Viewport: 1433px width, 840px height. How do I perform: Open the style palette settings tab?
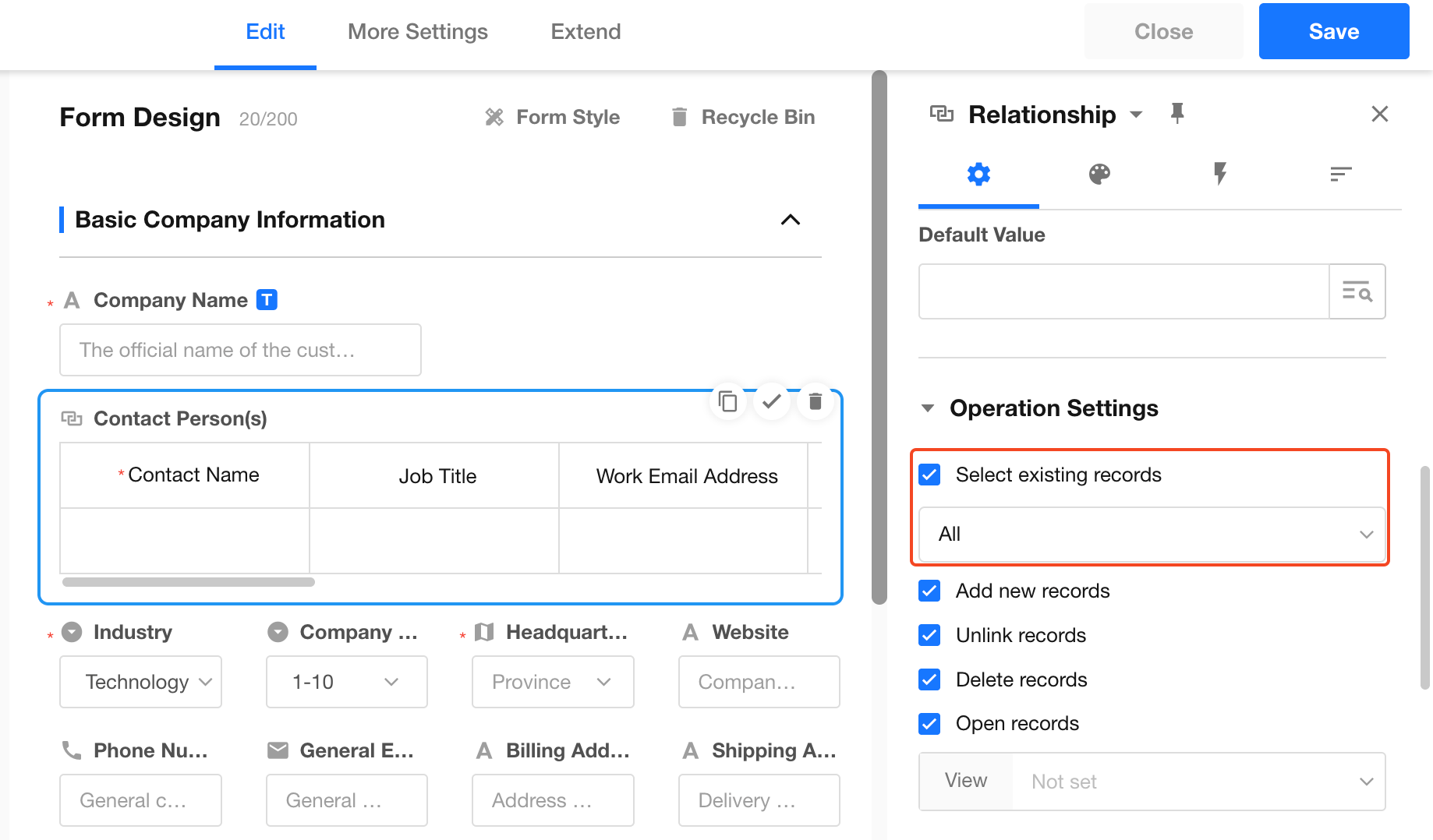[x=1099, y=174]
